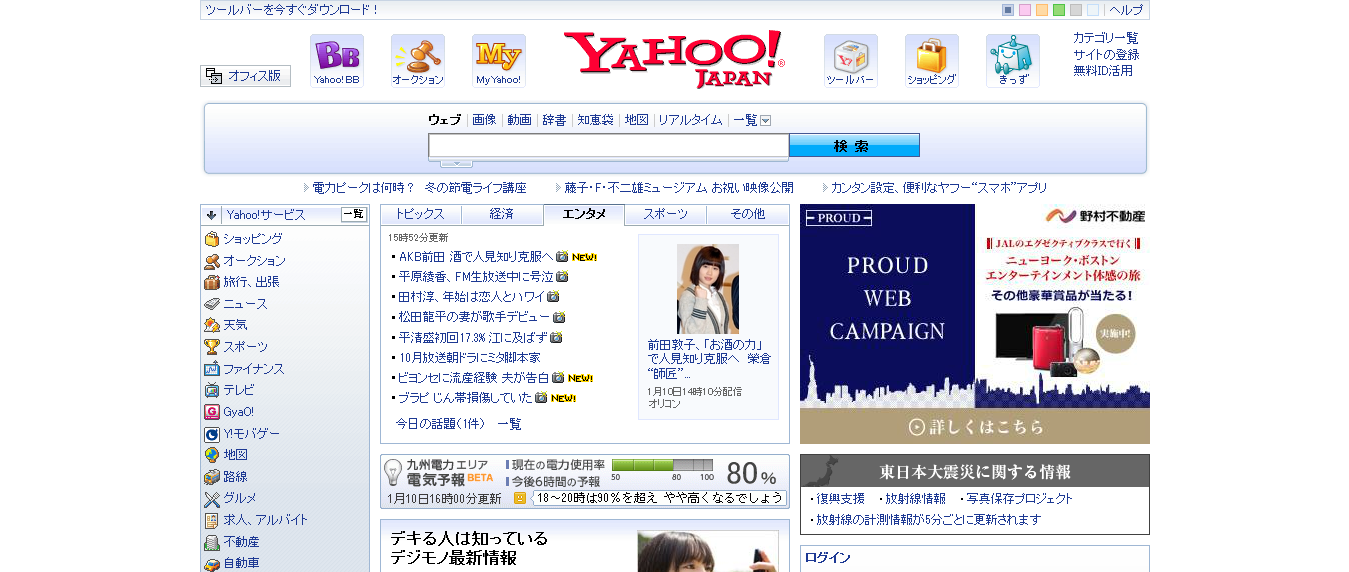1349x572 pixels.
Task: Open ニュース in the sidebar
Action: [245, 304]
